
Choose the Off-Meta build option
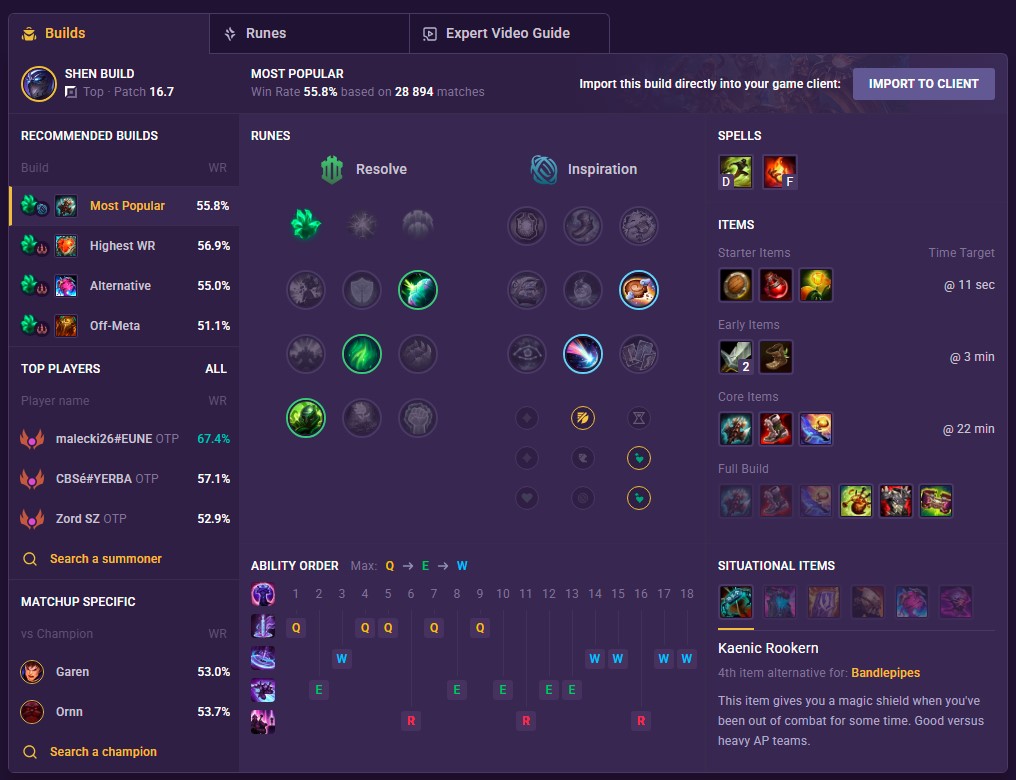click(124, 326)
